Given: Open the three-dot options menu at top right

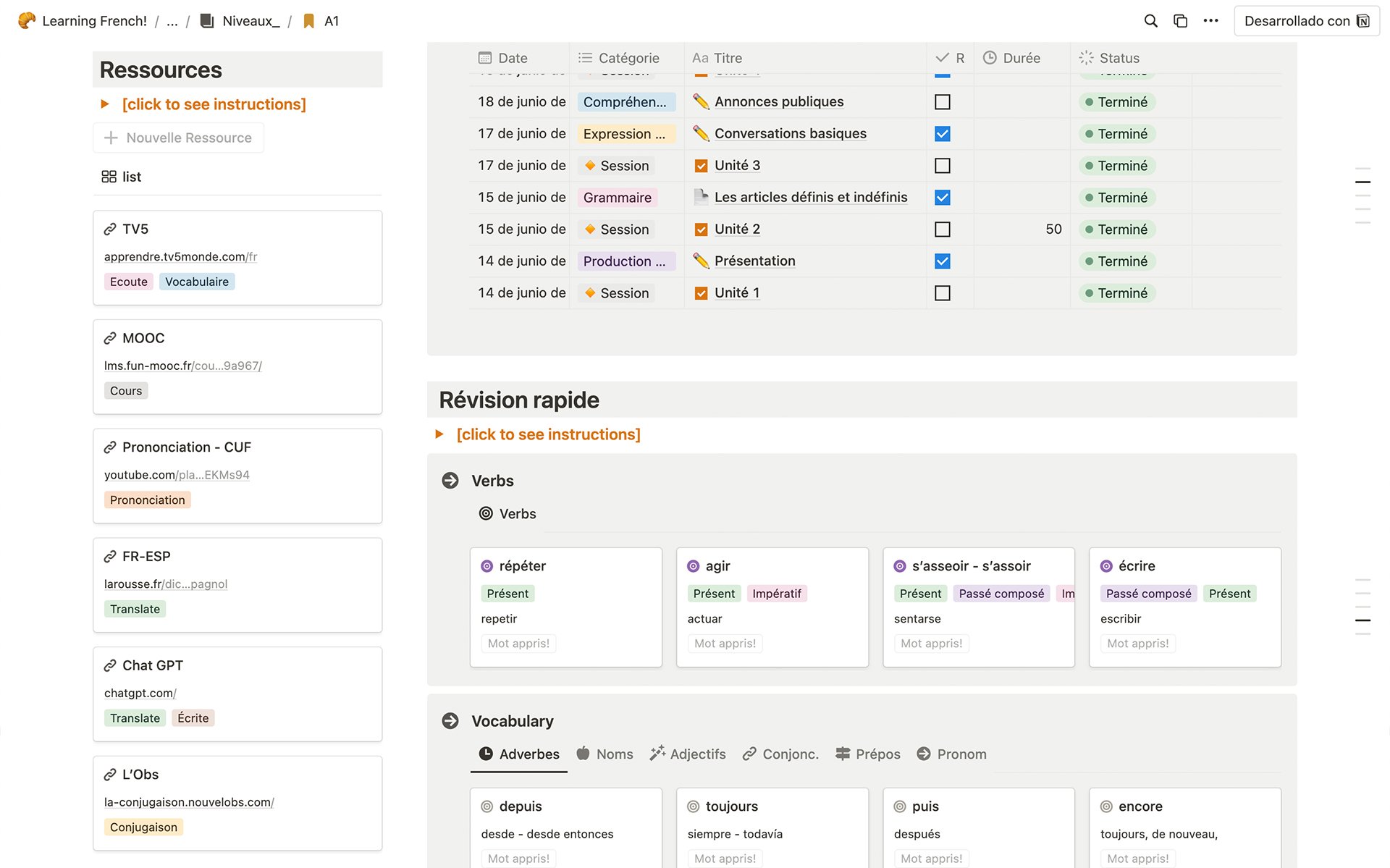Looking at the screenshot, I should [x=1210, y=21].
